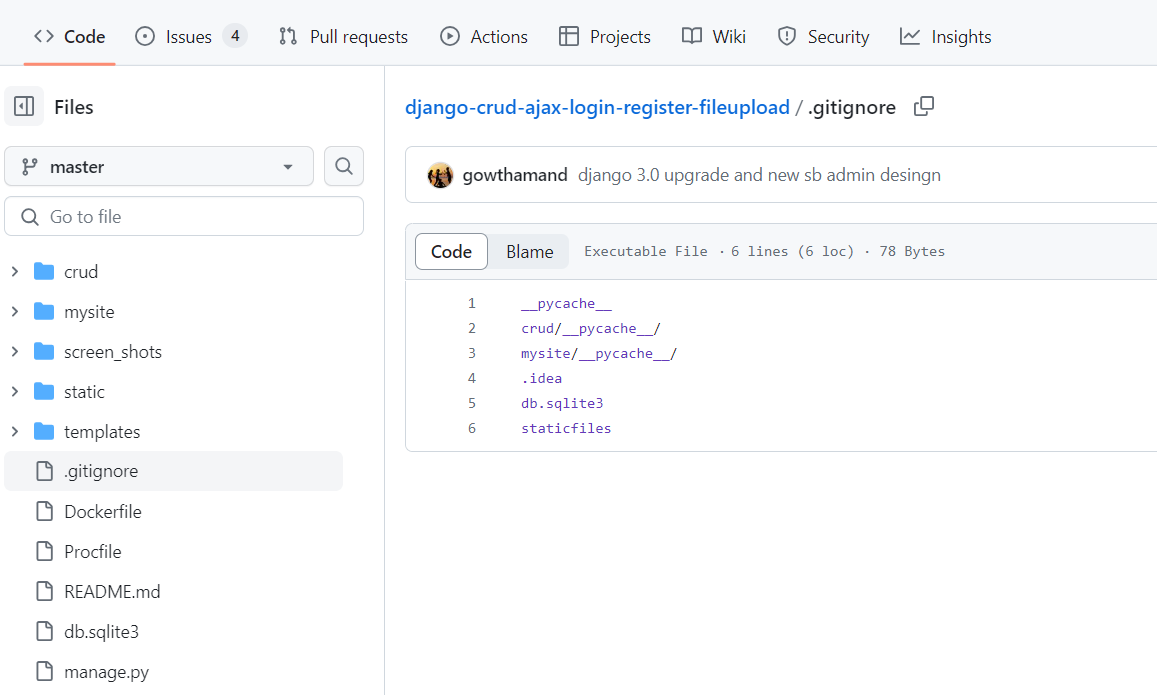Open the Actions play tab

click(484, 36)
